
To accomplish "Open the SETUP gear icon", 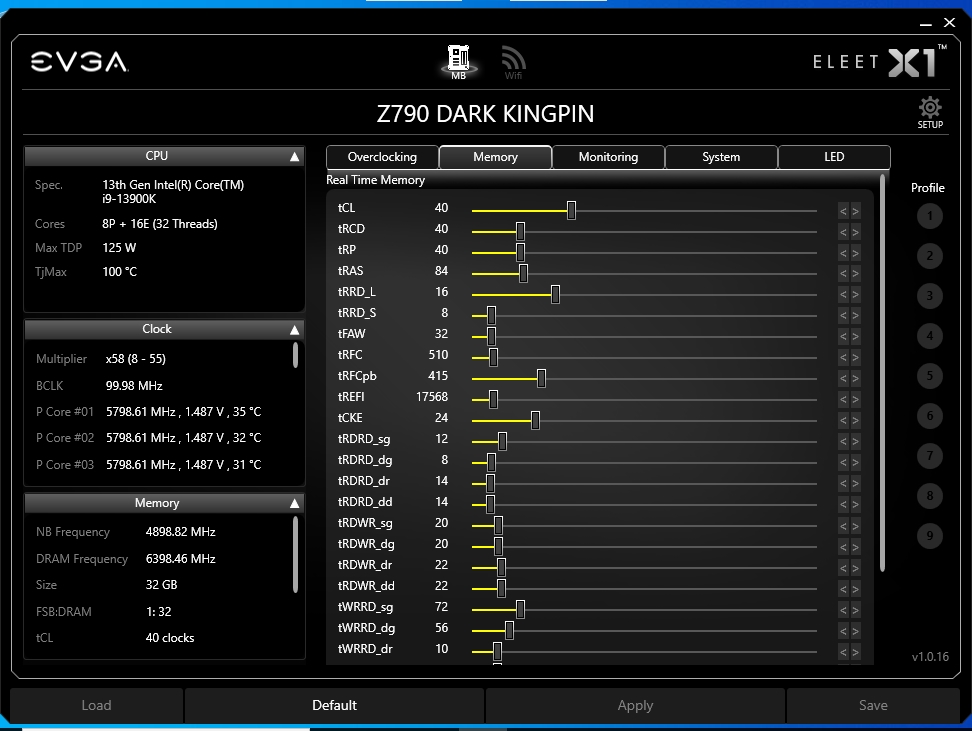I will 930,112.
